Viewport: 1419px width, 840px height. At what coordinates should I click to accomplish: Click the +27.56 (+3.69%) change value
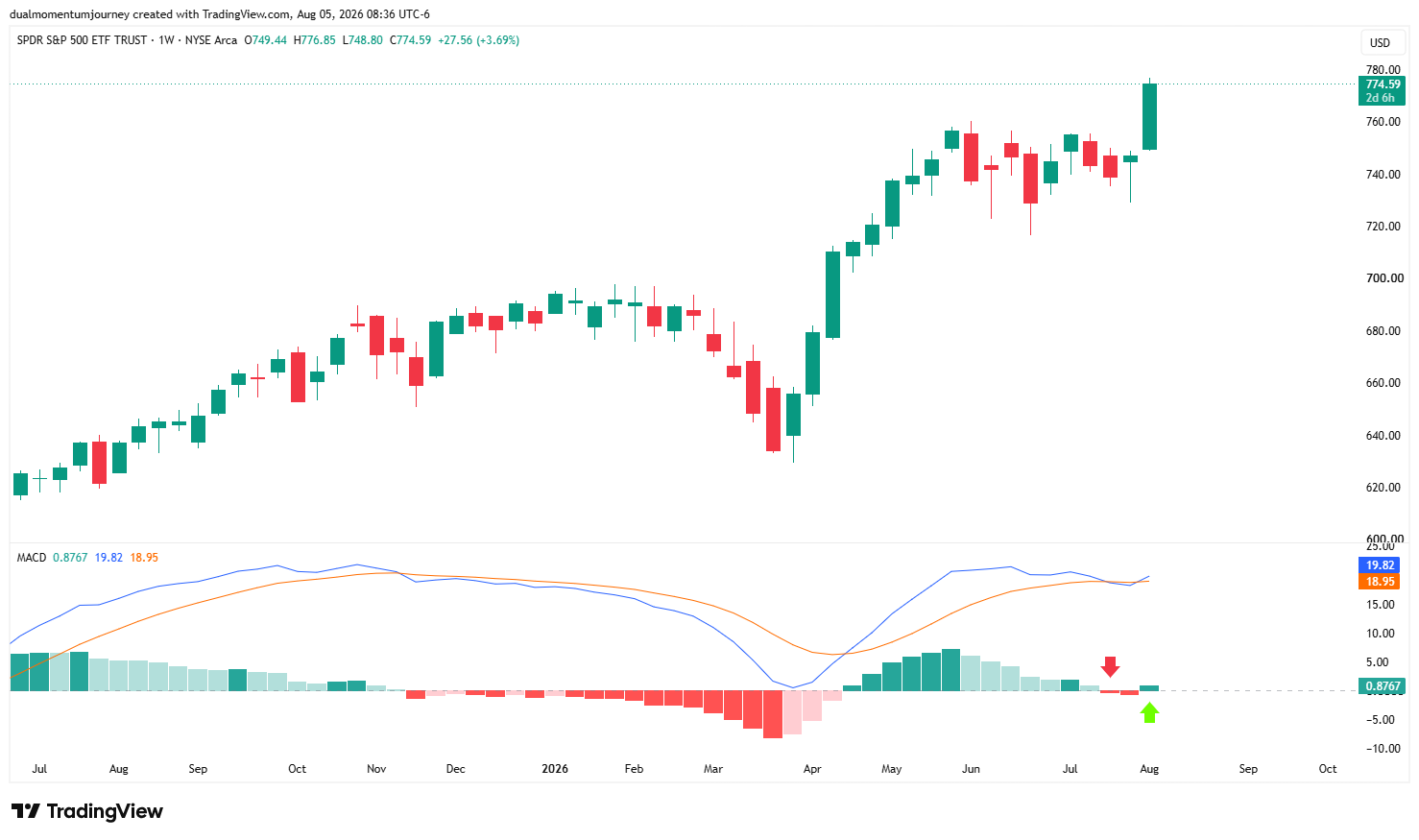479,40
